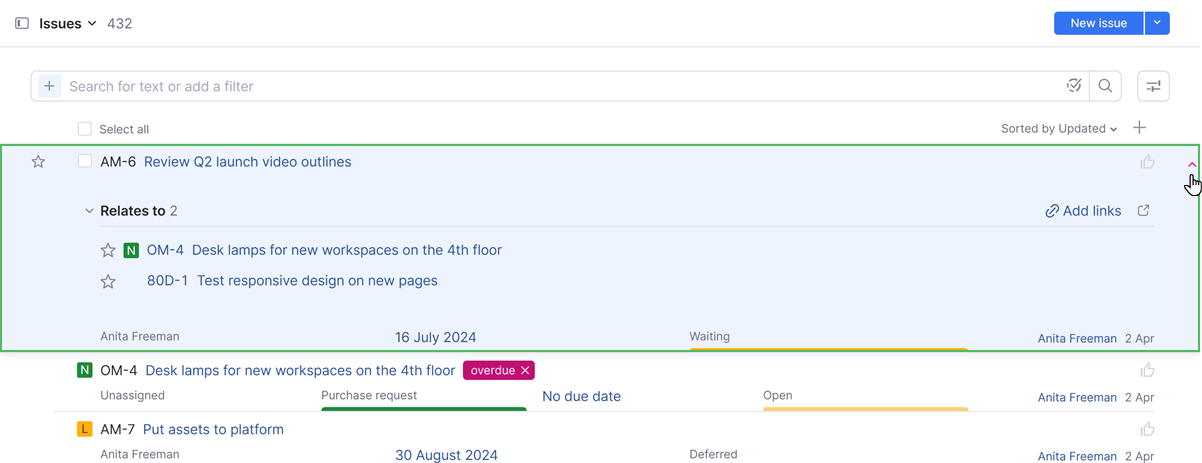1202x463 pixels.
Task: Open the New issue dropdown arrow
Action: [1157, 23]
